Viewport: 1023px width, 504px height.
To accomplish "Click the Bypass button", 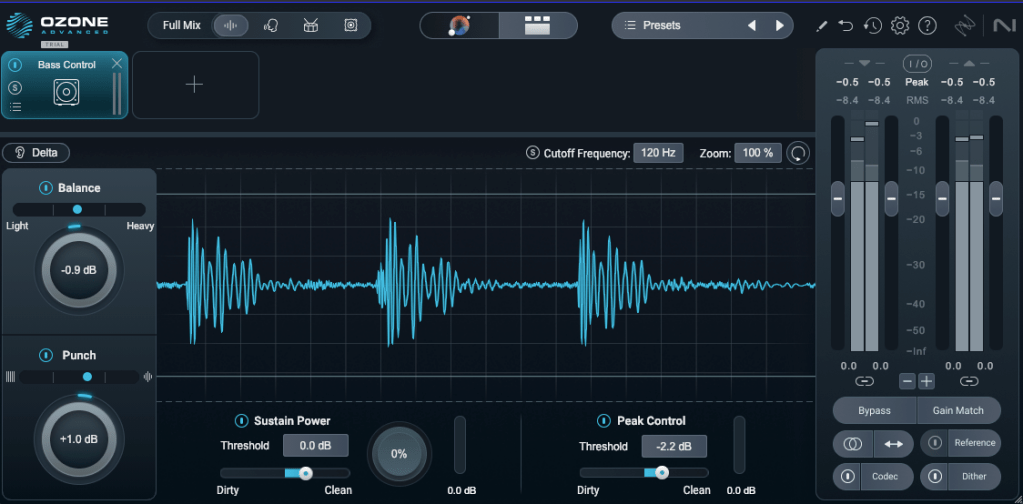I will pos(874,410).
